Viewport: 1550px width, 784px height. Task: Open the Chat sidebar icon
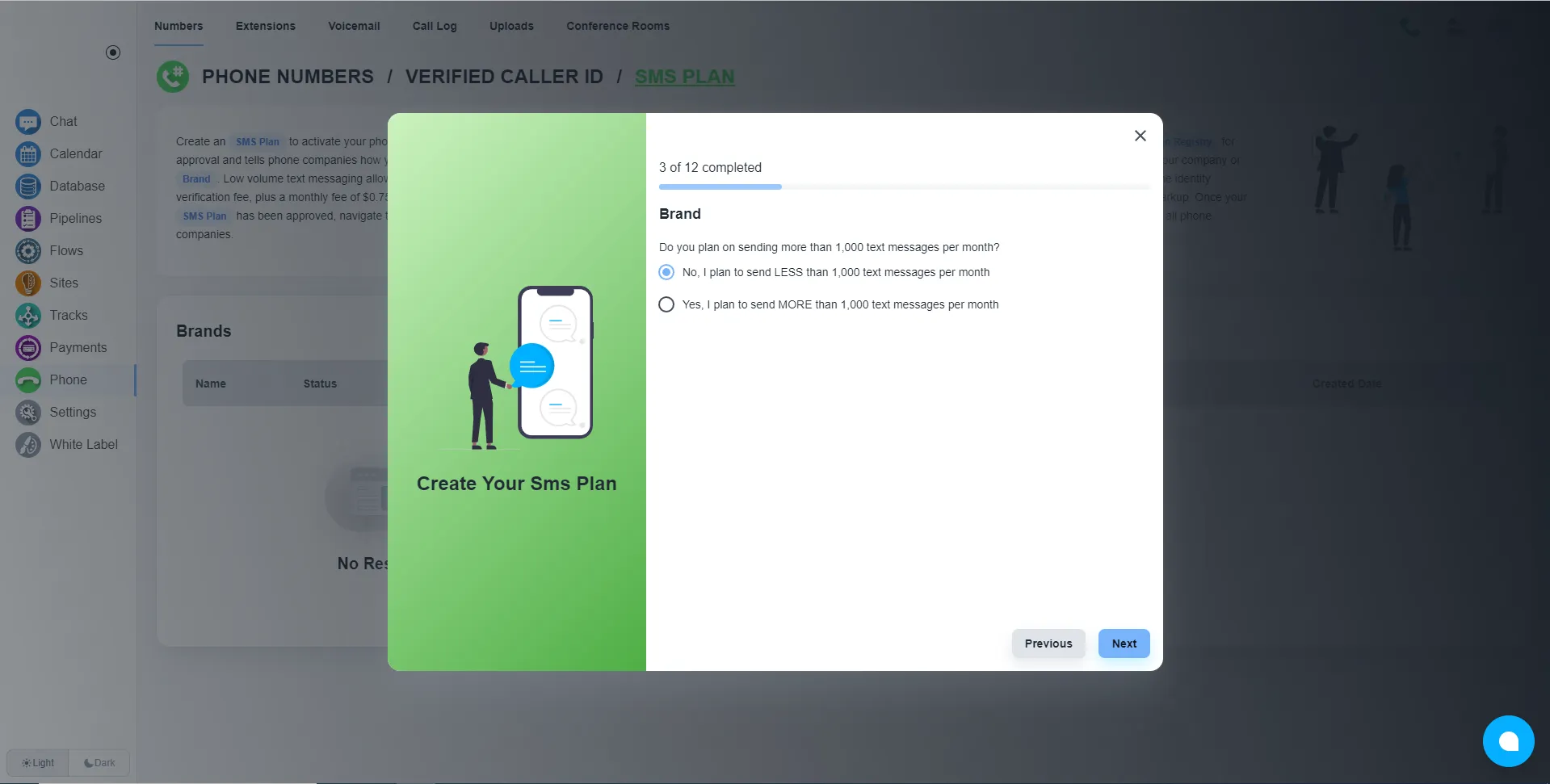pyautogui.click(x=28, y=122)
